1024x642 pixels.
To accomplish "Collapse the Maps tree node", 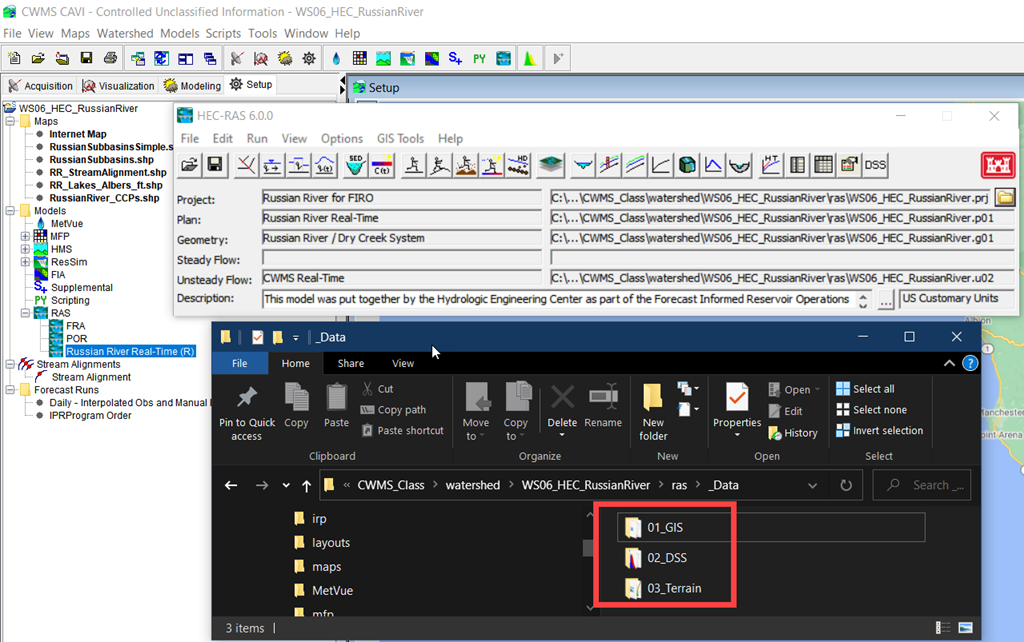I will pos(10,121).
